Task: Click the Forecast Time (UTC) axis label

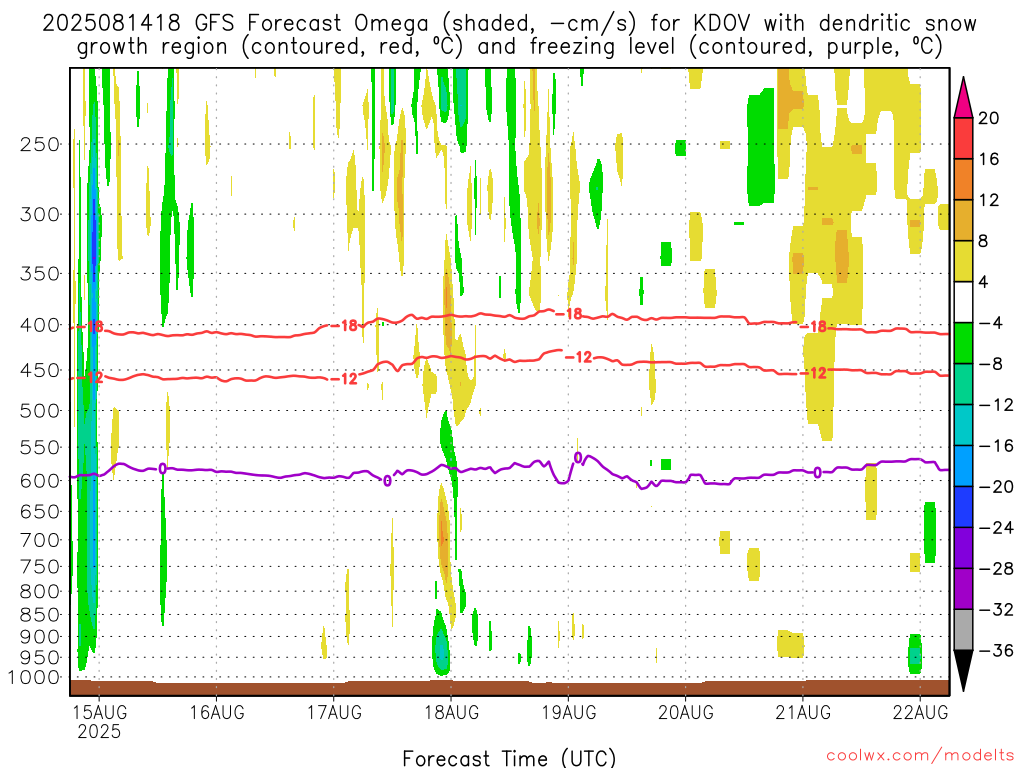Action: 509,758
